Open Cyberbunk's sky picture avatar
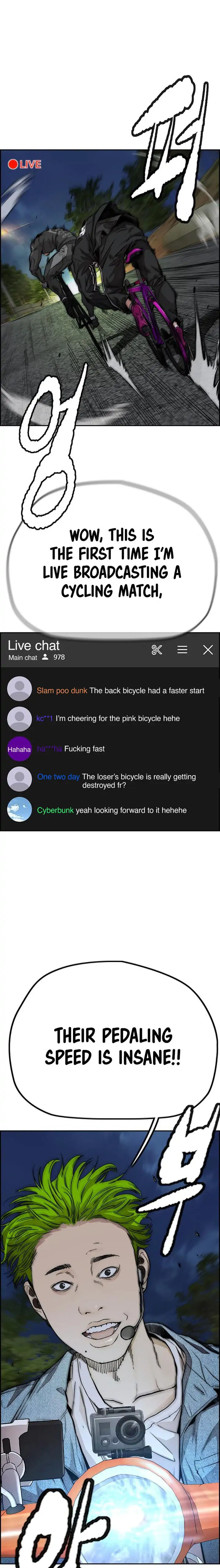 [20, 809]
